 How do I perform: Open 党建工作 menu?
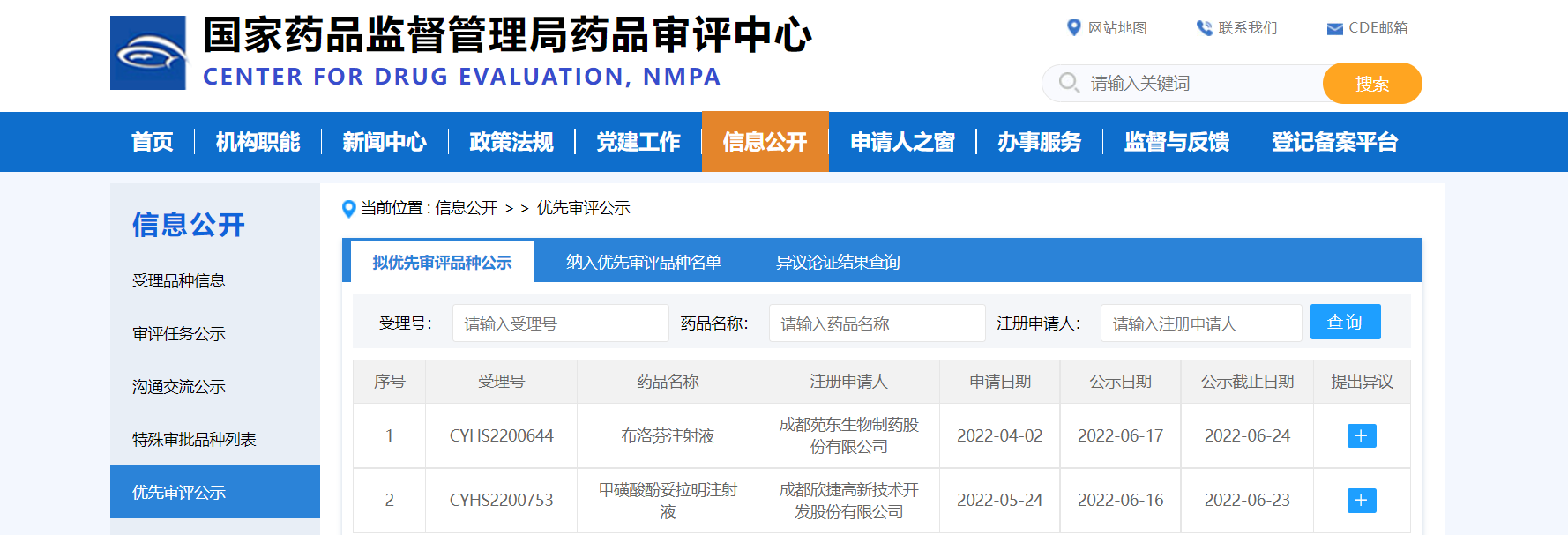click(x=638, y=142)
